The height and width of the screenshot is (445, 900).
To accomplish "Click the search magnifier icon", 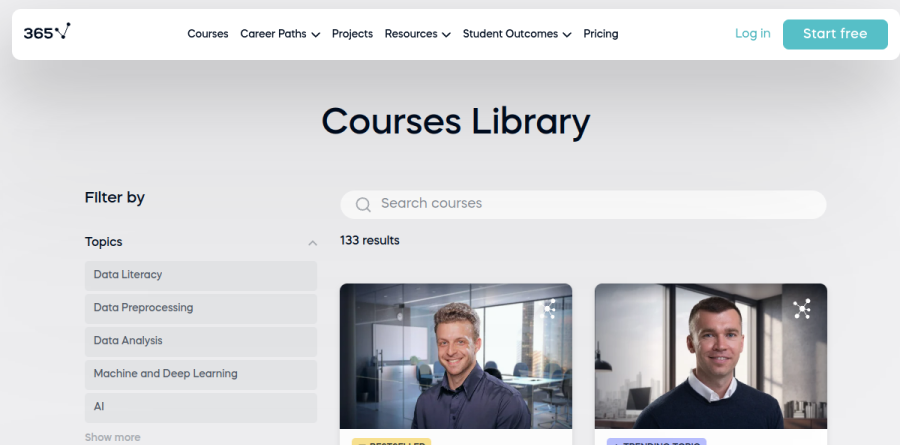I will click(363, 204).
